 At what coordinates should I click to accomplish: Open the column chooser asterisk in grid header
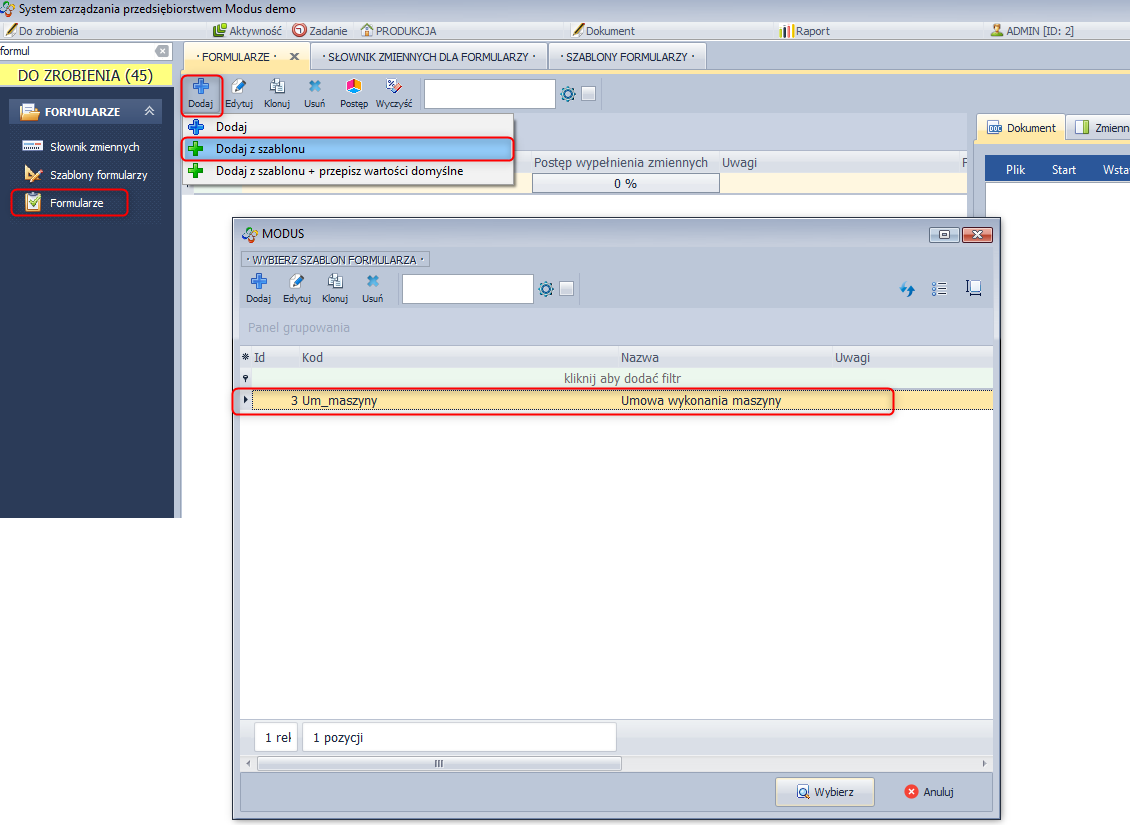pos(246,357)
